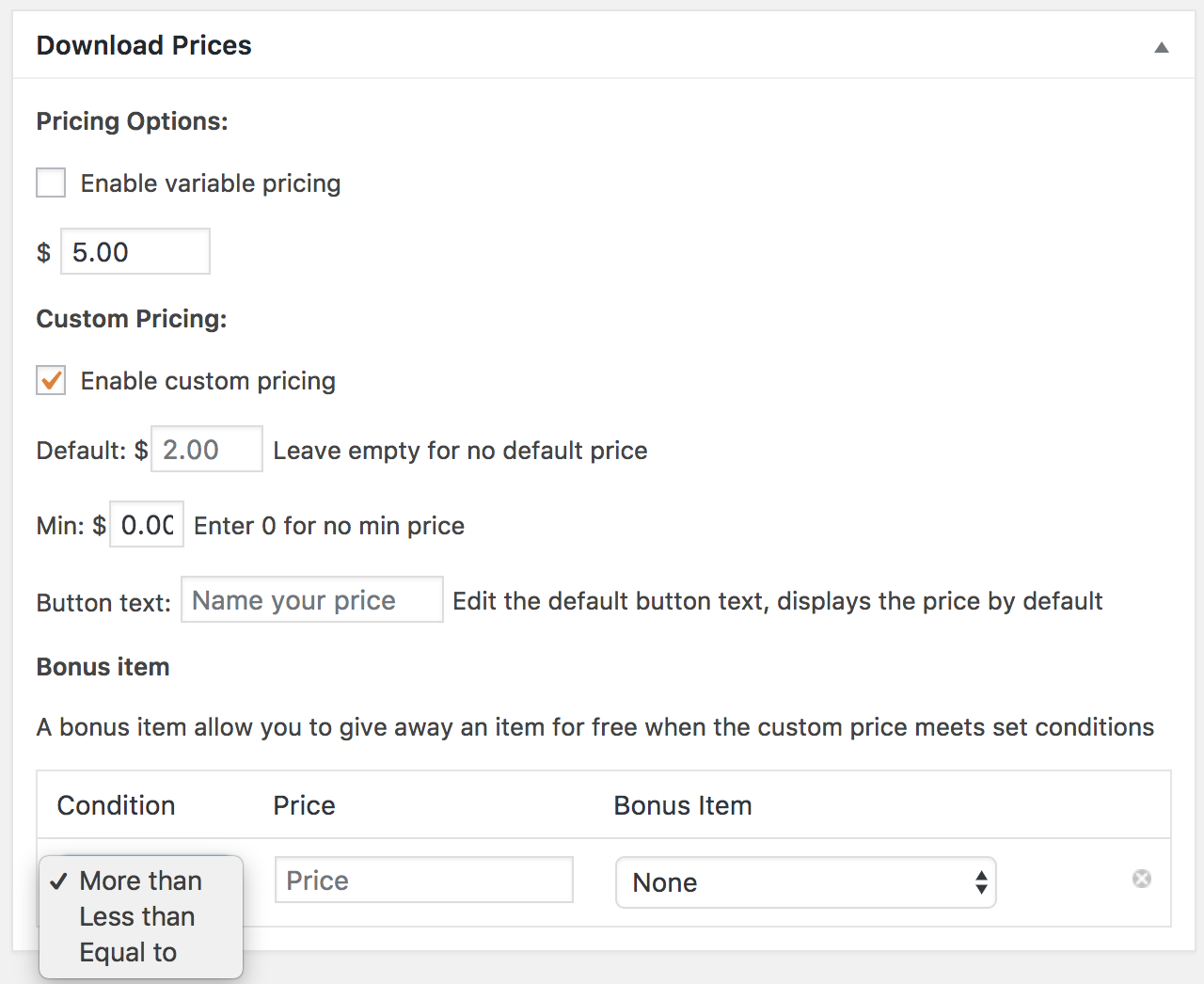Remove the bonus item row
The height and width of the screenshot is (984, 1204).
(x=1141, y=879)
